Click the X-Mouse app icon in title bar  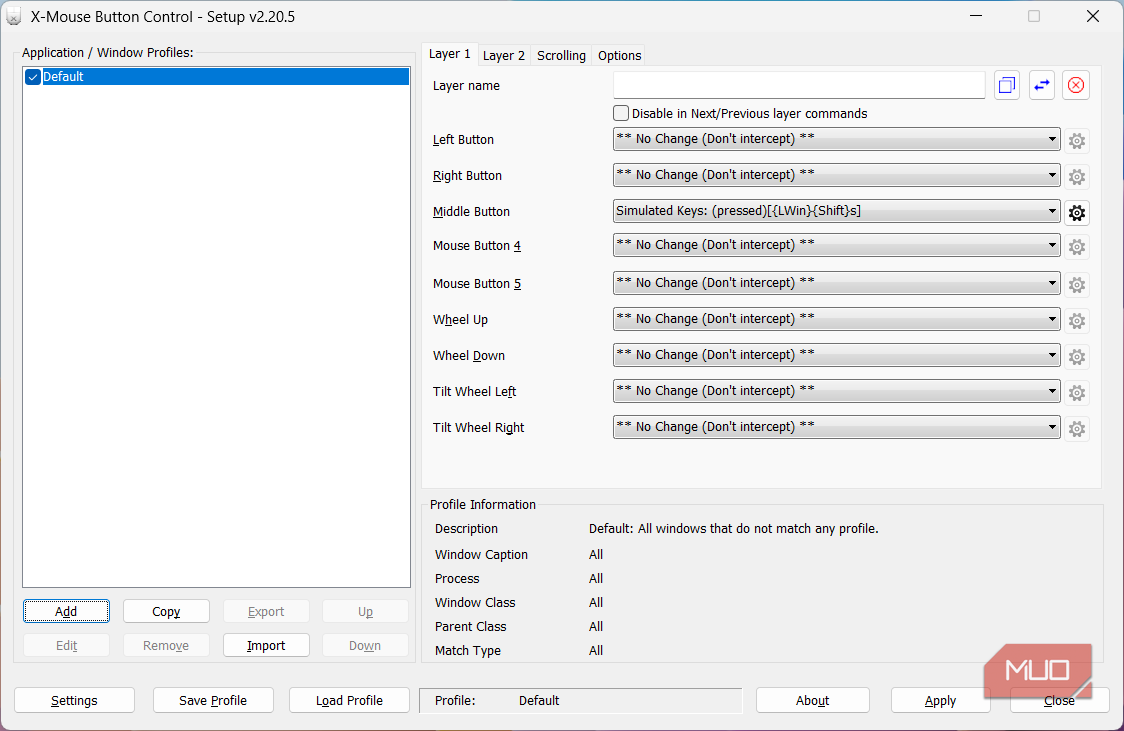click(x=14, y=16)
